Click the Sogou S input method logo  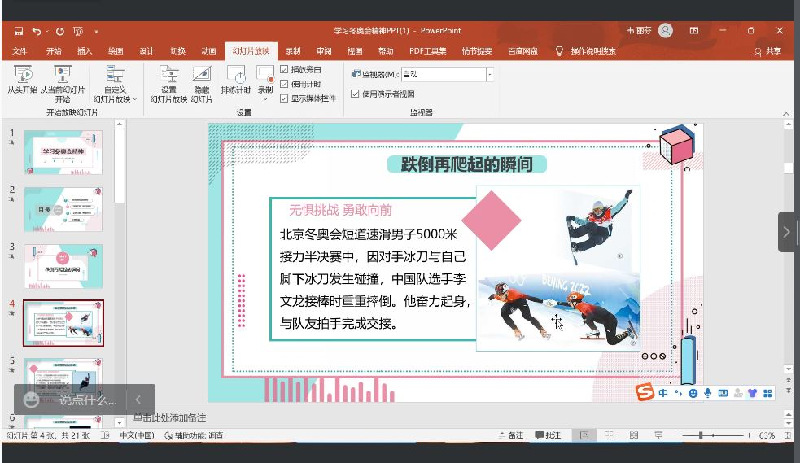click(645, 392)
